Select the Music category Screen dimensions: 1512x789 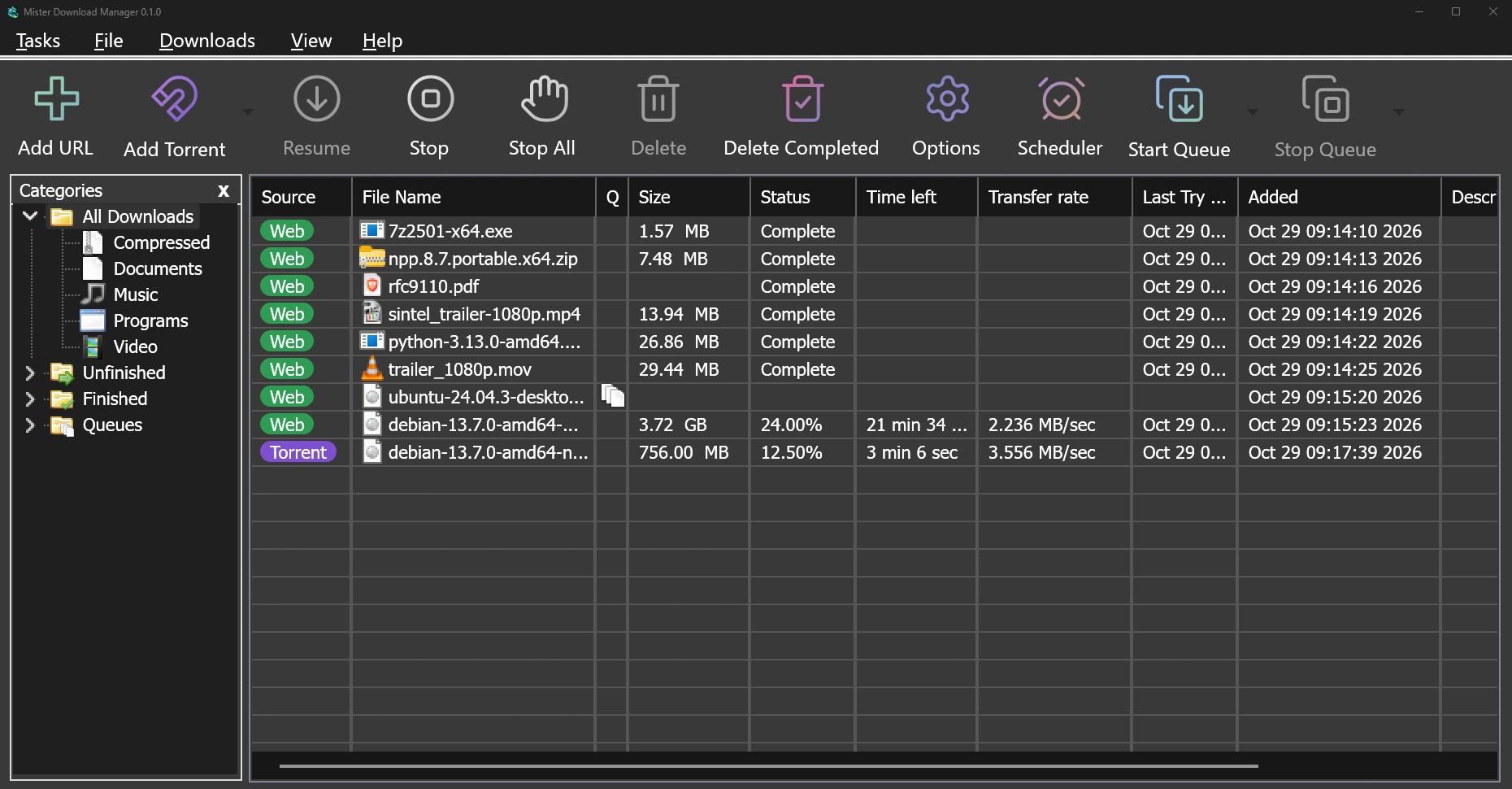coord(136,294)
